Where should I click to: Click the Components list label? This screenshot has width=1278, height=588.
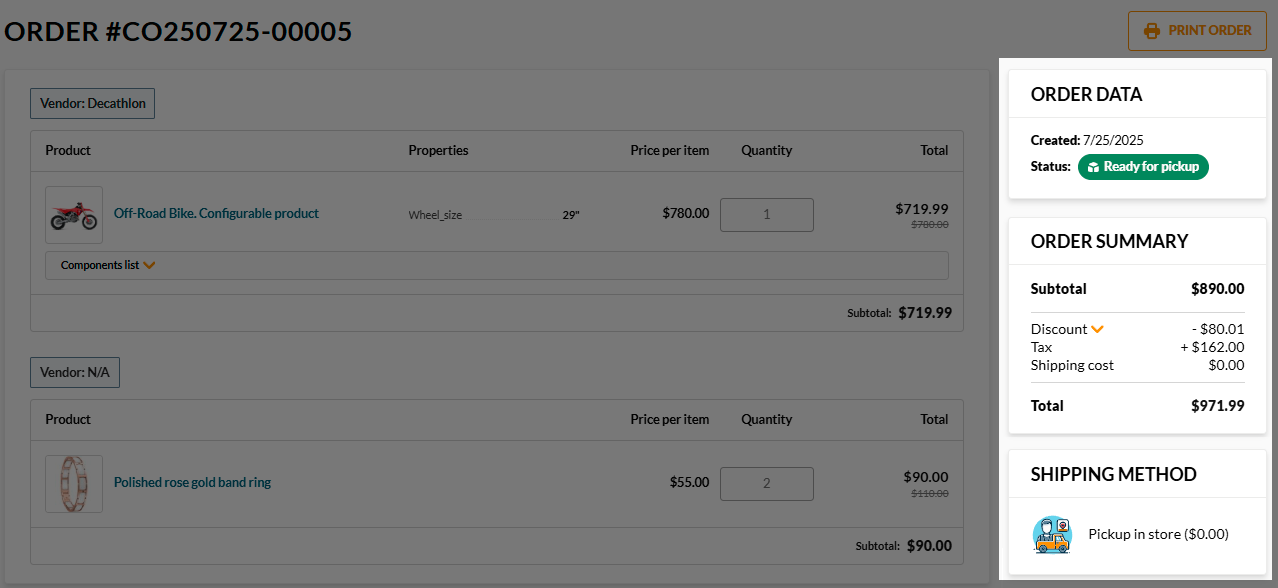click(100, 265)
